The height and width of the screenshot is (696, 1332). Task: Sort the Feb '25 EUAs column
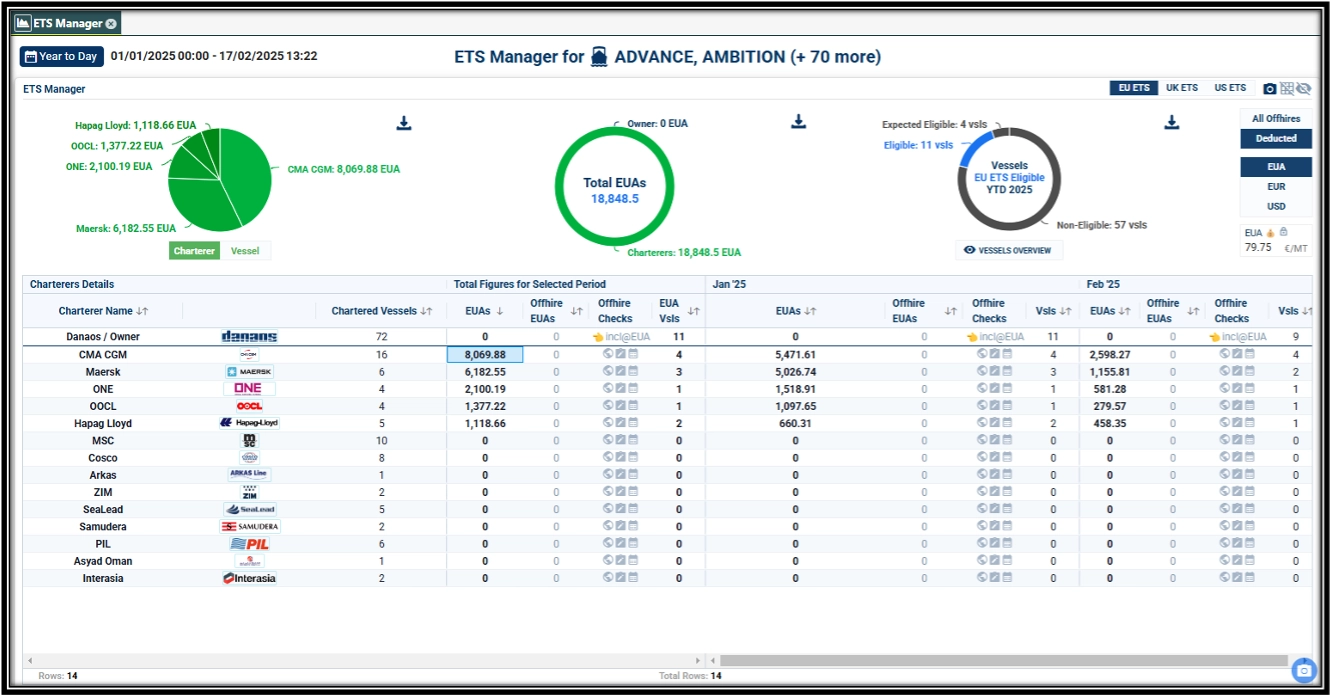coord(1110,311)
